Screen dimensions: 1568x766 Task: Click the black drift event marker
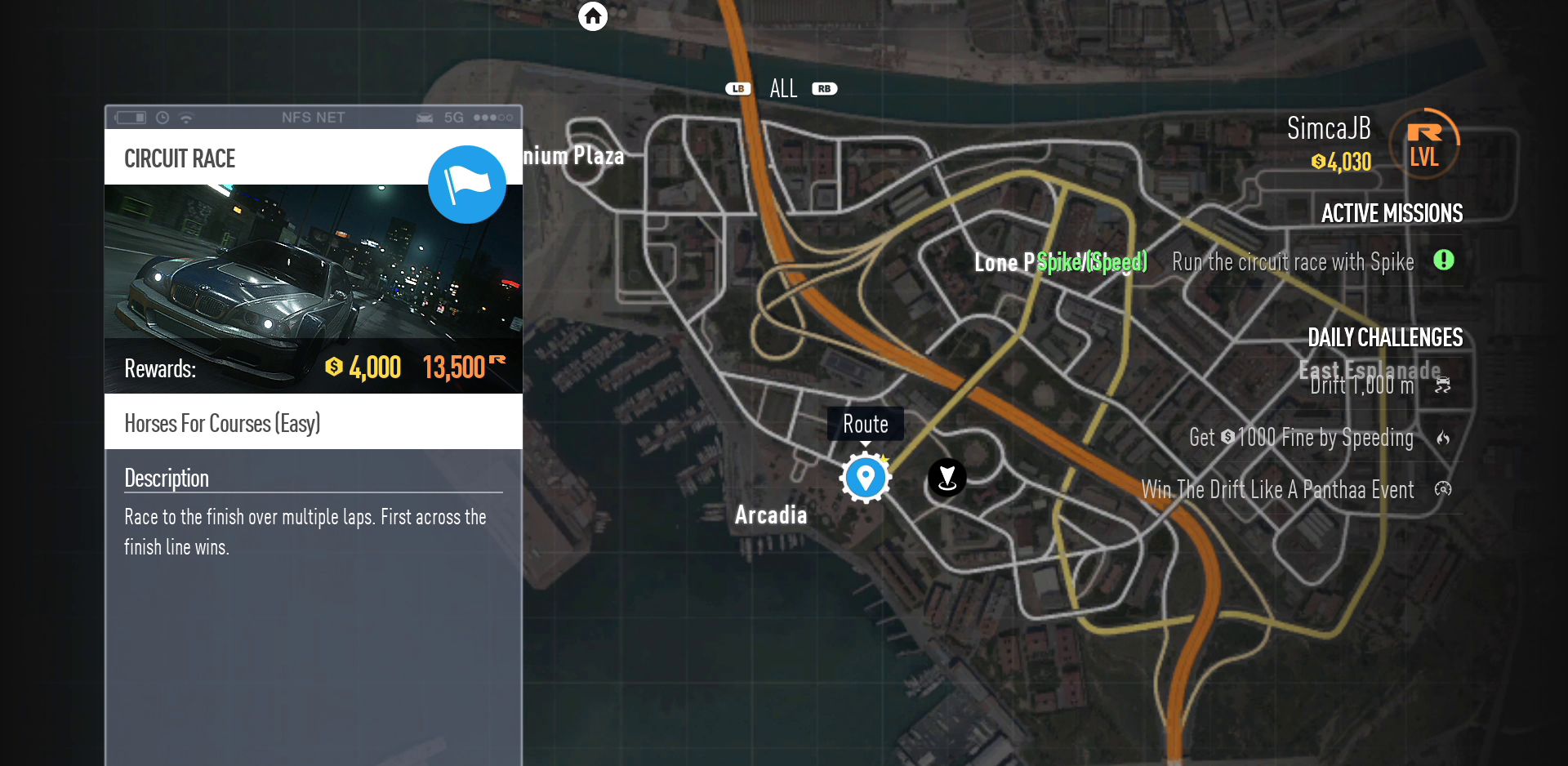[x=947, y=478]
